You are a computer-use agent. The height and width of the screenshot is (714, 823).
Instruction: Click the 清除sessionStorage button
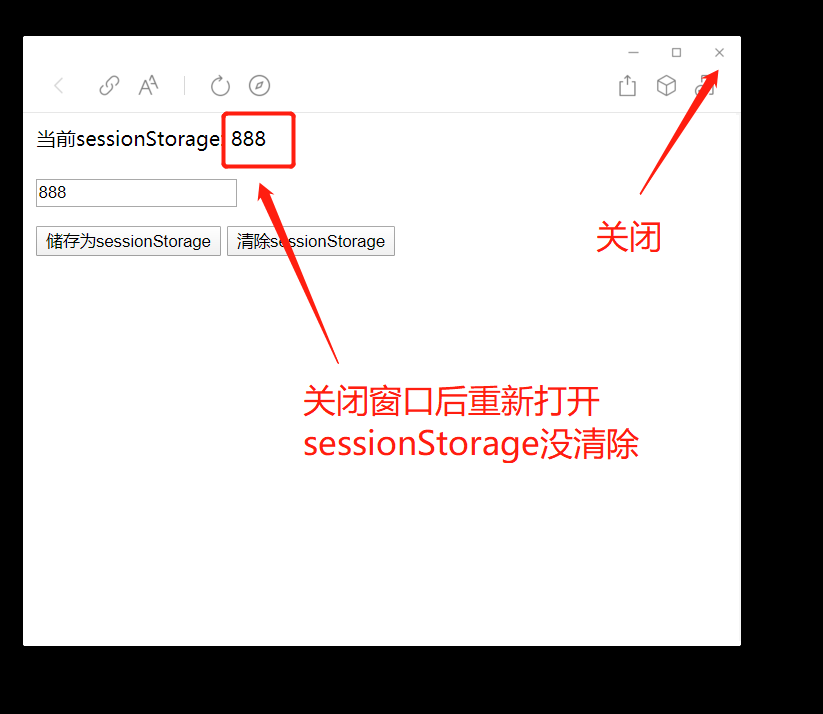pyautogui.click(x=311, y=241)
